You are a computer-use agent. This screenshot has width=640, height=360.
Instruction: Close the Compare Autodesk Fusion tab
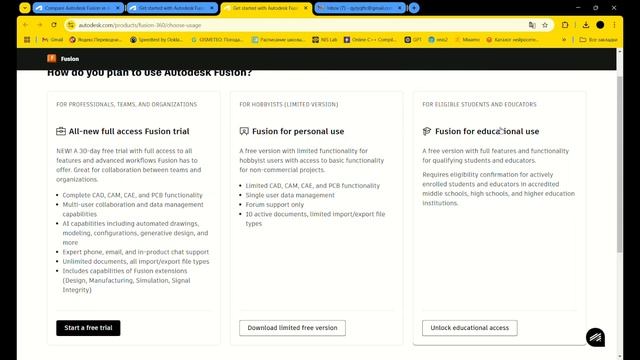click(118, 8)
